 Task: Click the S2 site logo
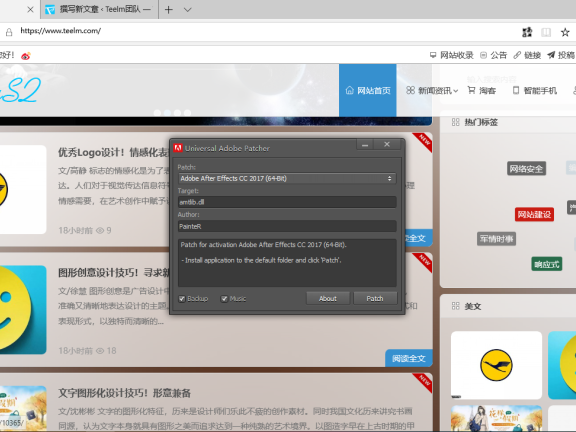[x=20, y=90]
